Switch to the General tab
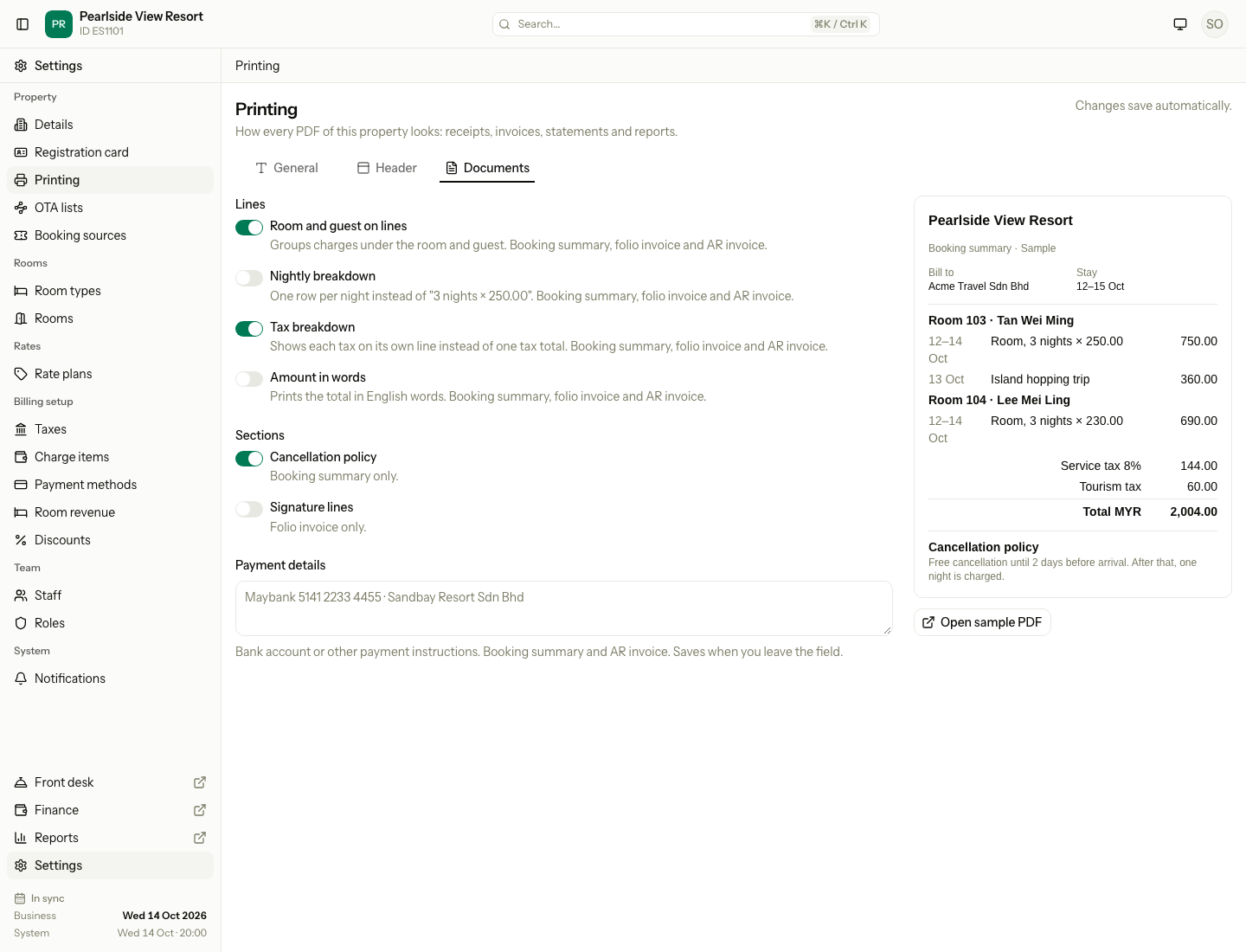This screenshot has height=952, width=1246. [x=286, y=168]
